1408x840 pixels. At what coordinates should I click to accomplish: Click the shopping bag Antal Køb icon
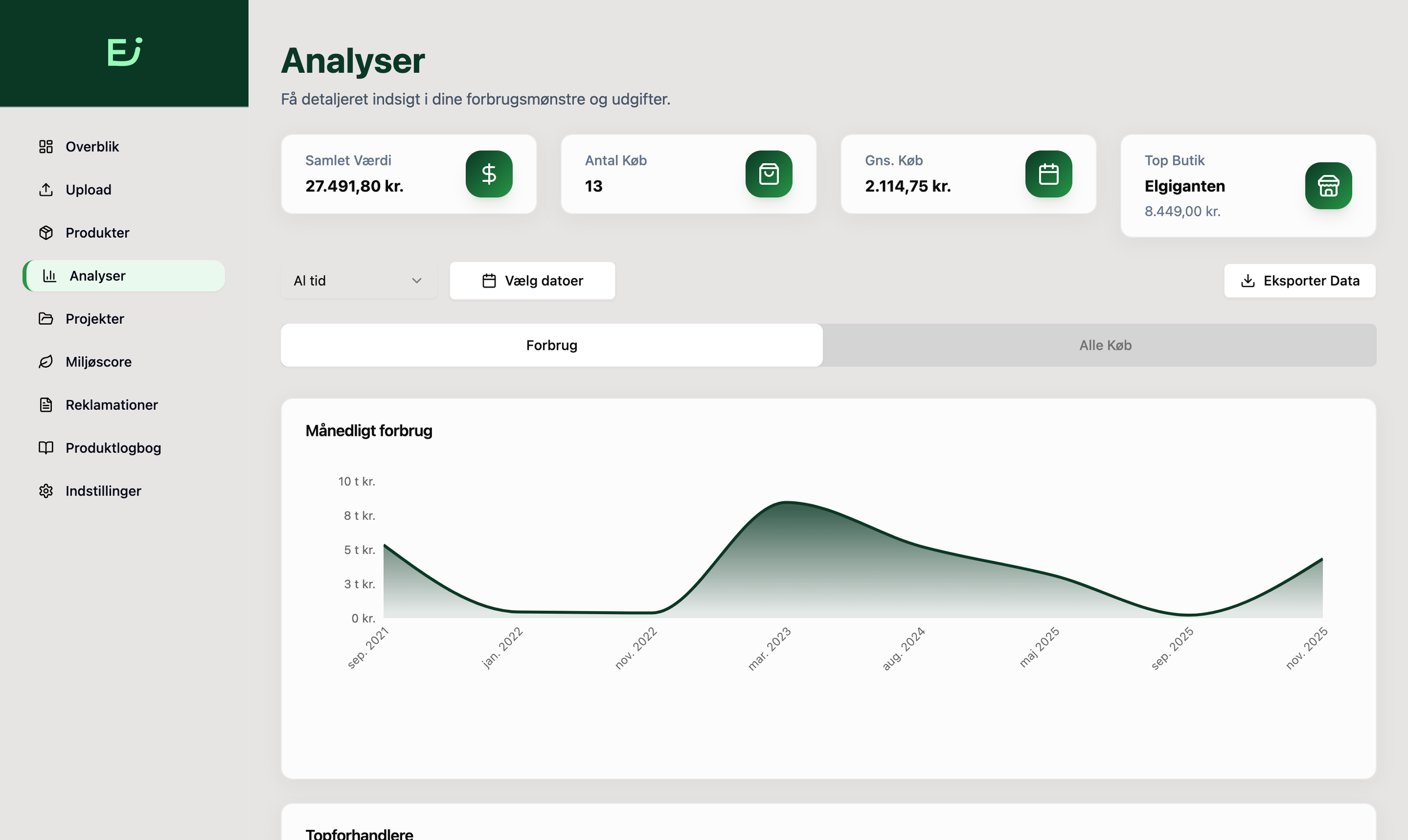point(768,174)
